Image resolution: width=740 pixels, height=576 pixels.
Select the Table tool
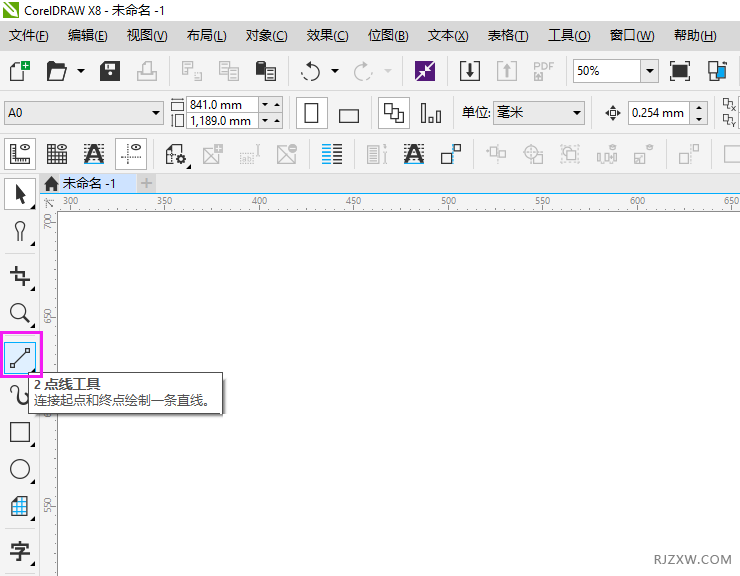pos(20,506)
